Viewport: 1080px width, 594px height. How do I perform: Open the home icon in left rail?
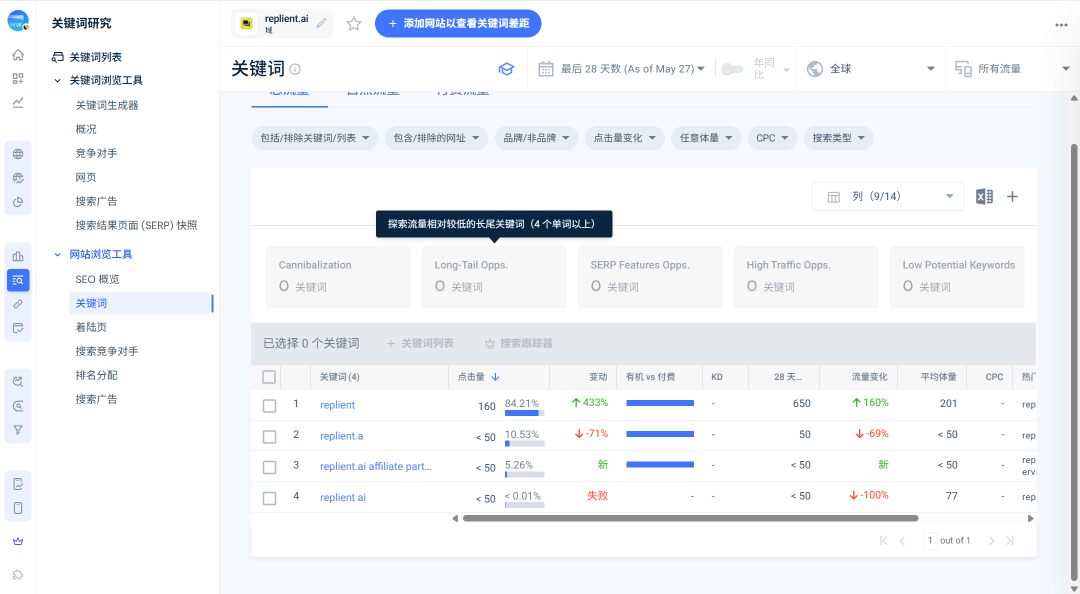point(18,55)
